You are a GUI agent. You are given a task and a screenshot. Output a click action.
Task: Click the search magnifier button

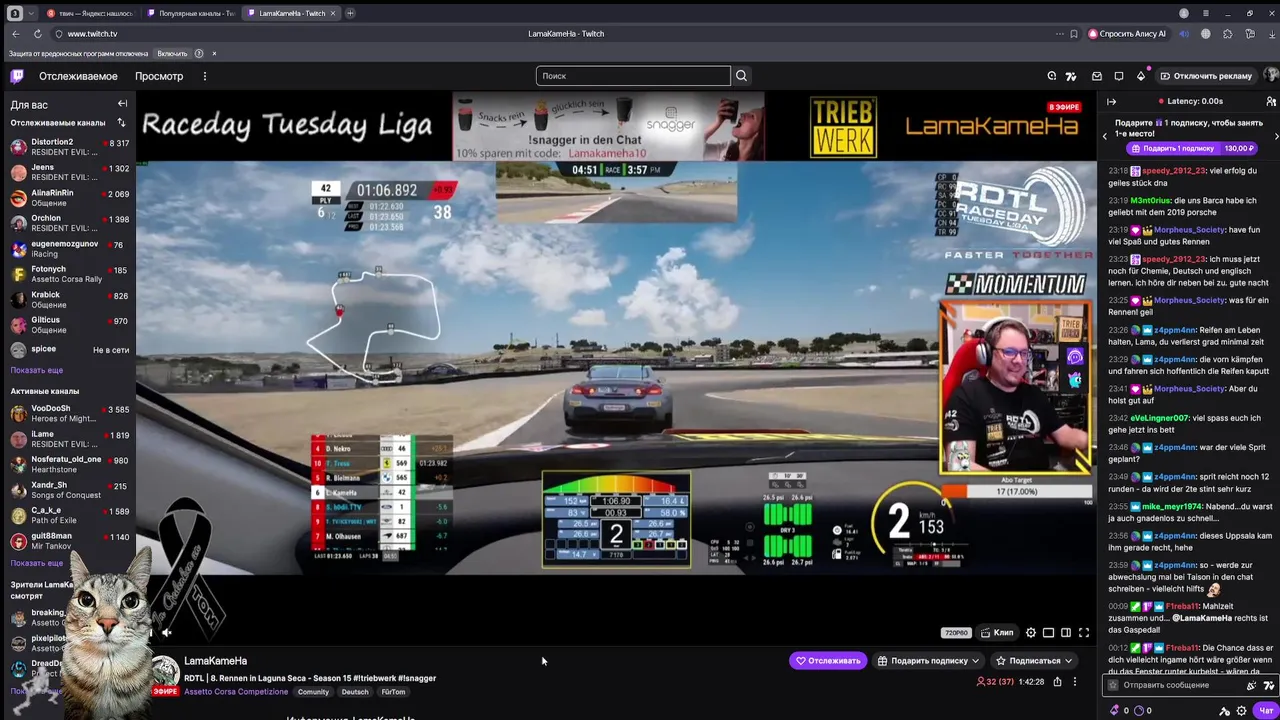click(741, 76)
